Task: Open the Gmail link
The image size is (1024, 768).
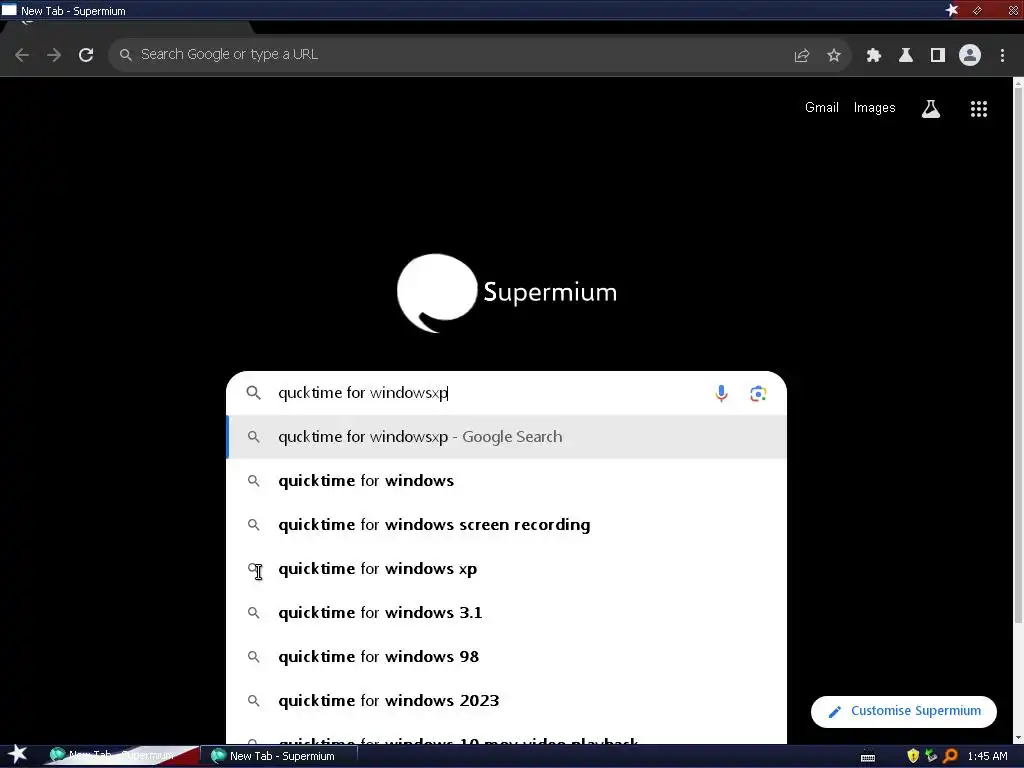Action: tap(821, 108)
